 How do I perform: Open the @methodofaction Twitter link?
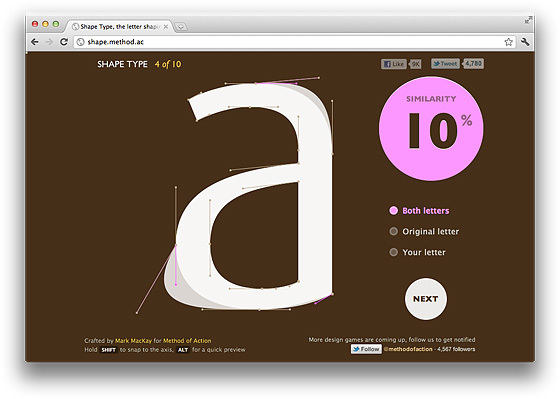(x=408, y=349)
